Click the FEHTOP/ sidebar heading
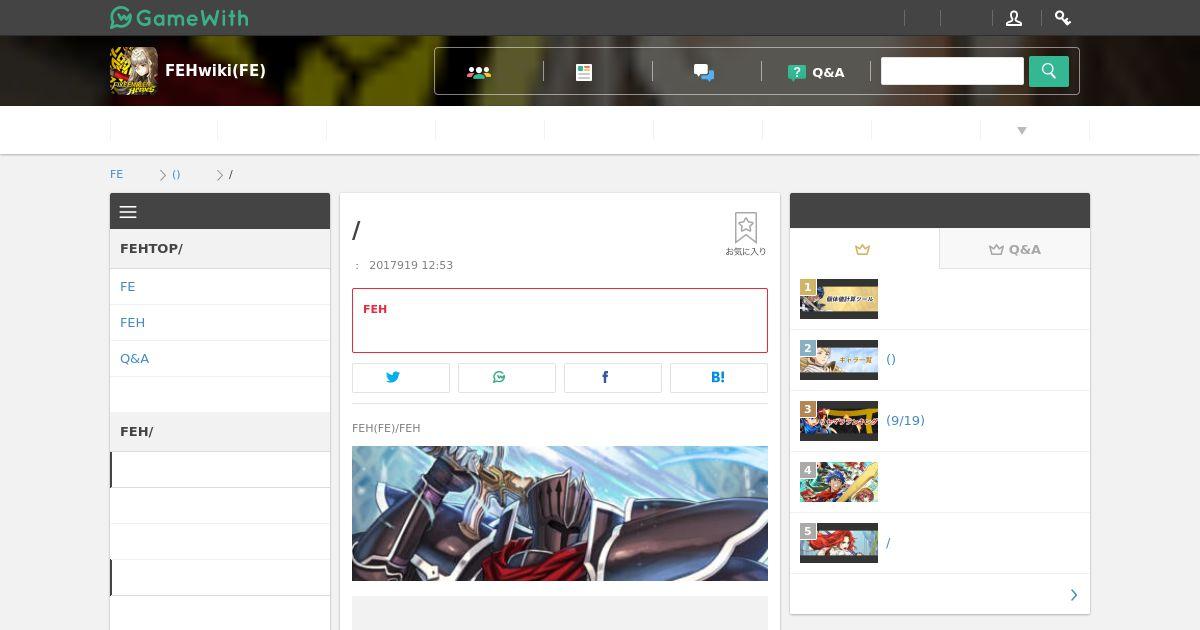 pyautogui.click(x=220, y=249)
